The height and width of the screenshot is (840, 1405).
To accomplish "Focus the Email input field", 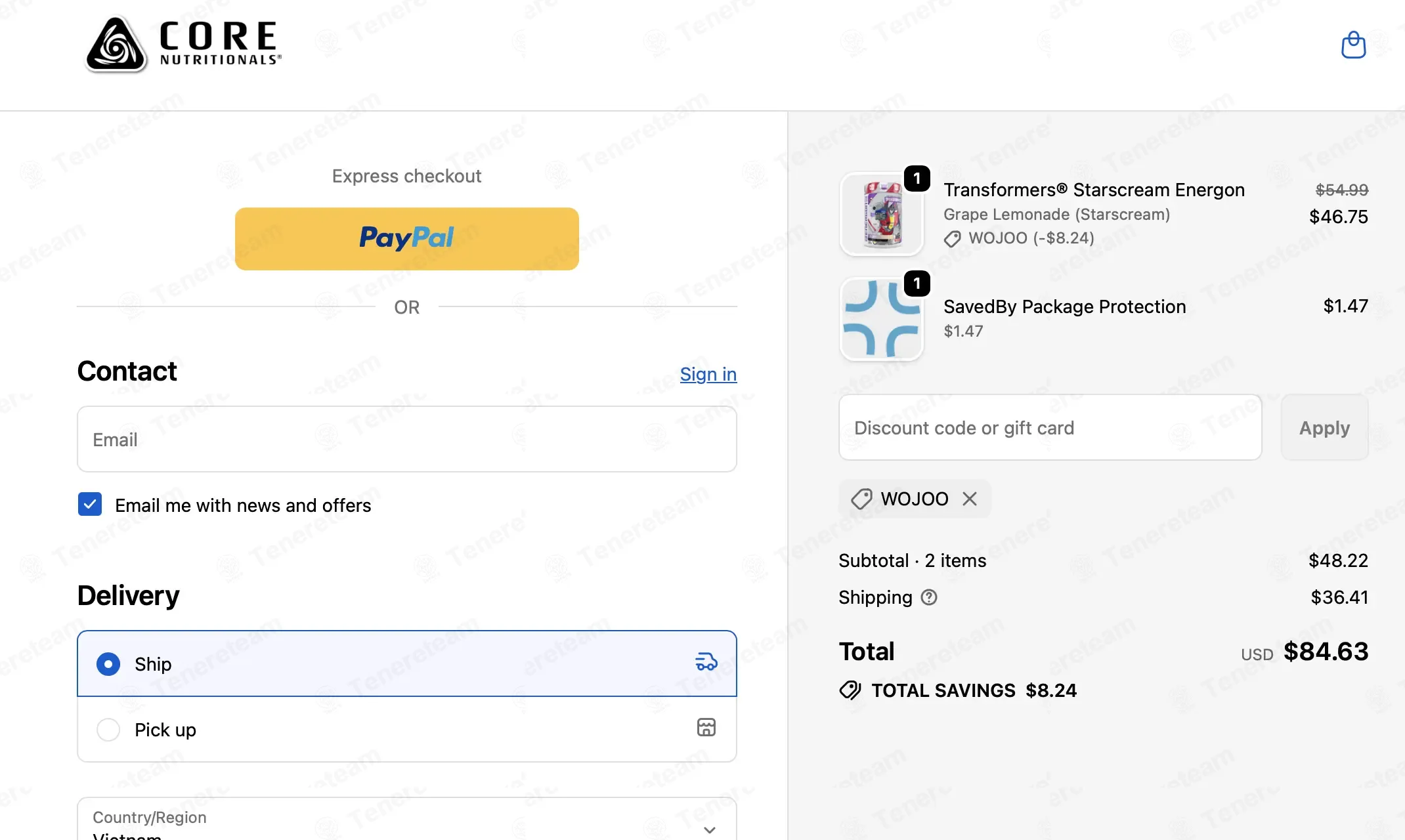I will pos(406,439).
